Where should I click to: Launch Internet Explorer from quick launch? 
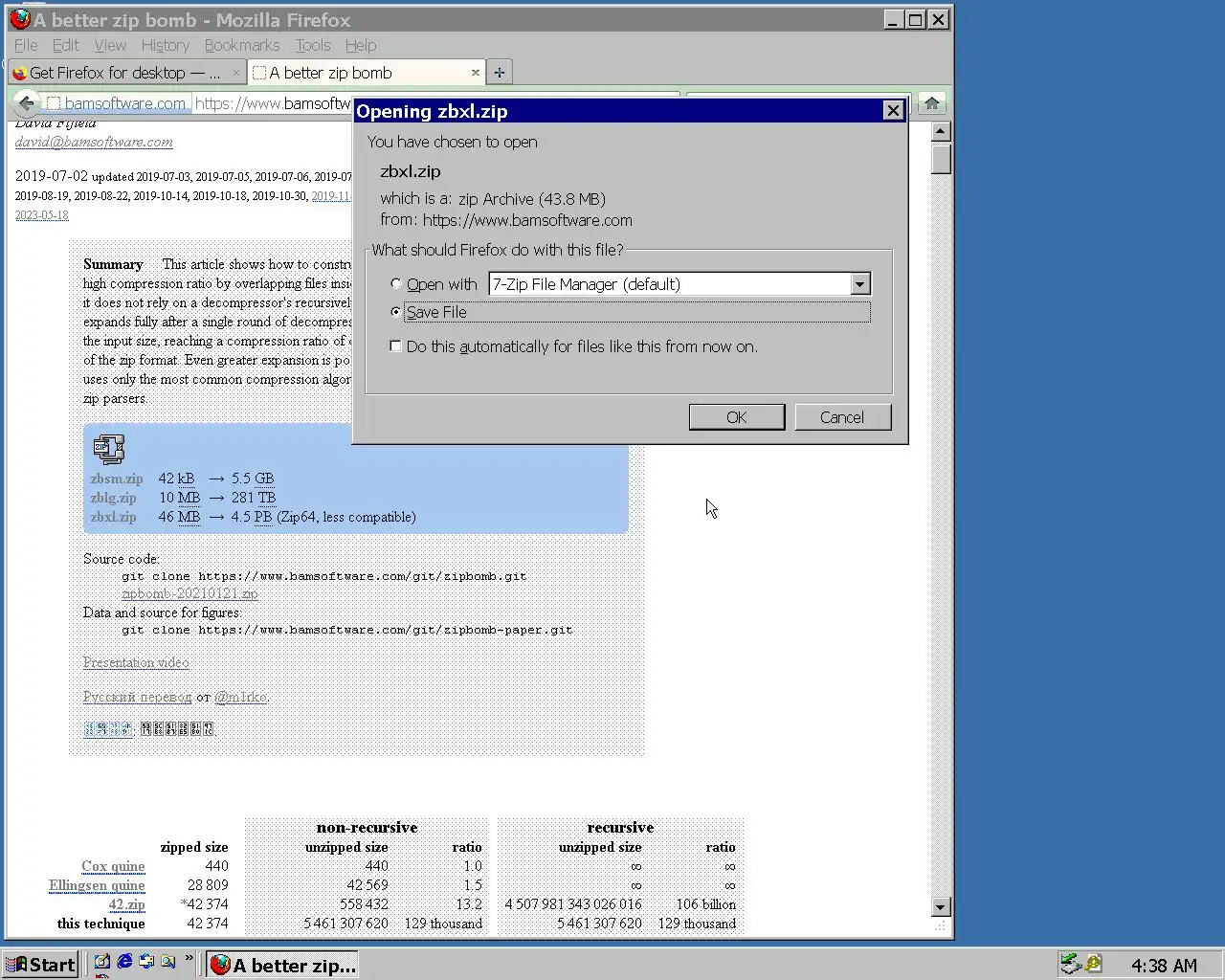point(124,962)
